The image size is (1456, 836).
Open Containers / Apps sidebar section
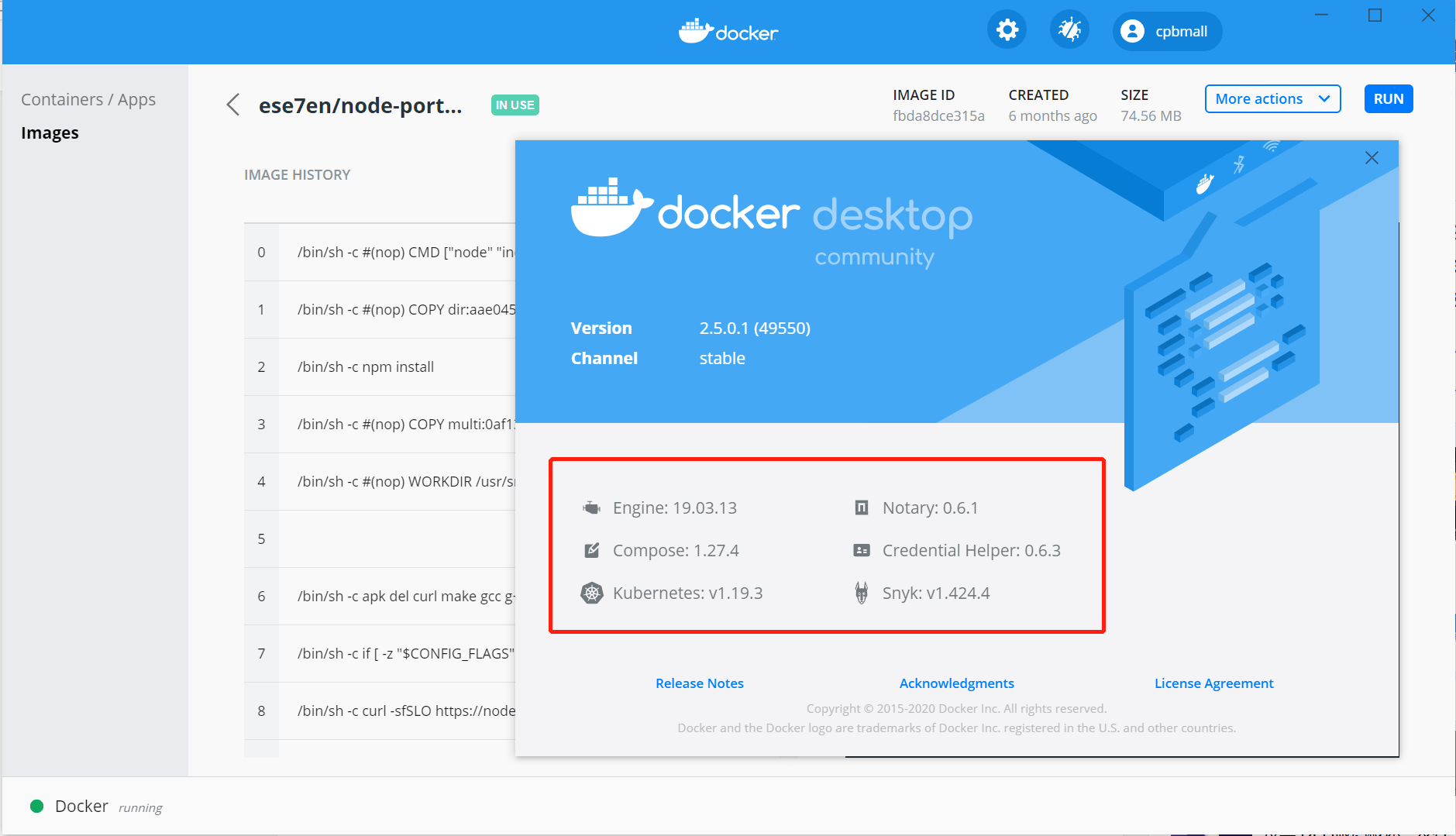coord(88,100)
